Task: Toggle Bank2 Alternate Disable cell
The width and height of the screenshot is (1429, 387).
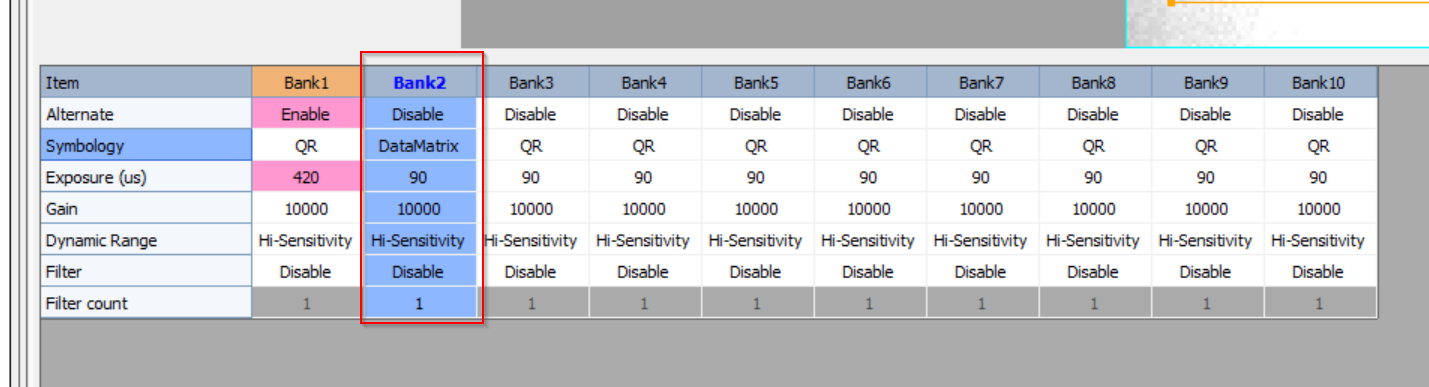Action: pos(419,114)
